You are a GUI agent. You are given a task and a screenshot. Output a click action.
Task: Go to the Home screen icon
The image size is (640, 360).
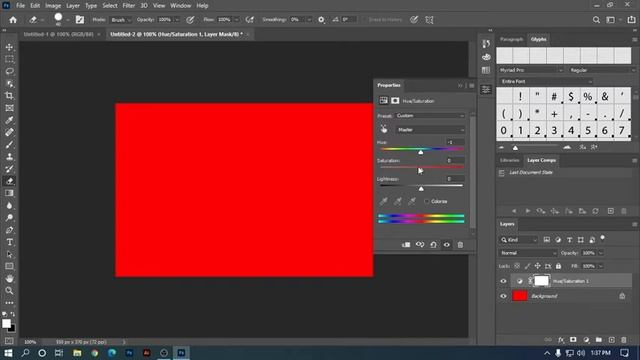(x=13, y=20)
